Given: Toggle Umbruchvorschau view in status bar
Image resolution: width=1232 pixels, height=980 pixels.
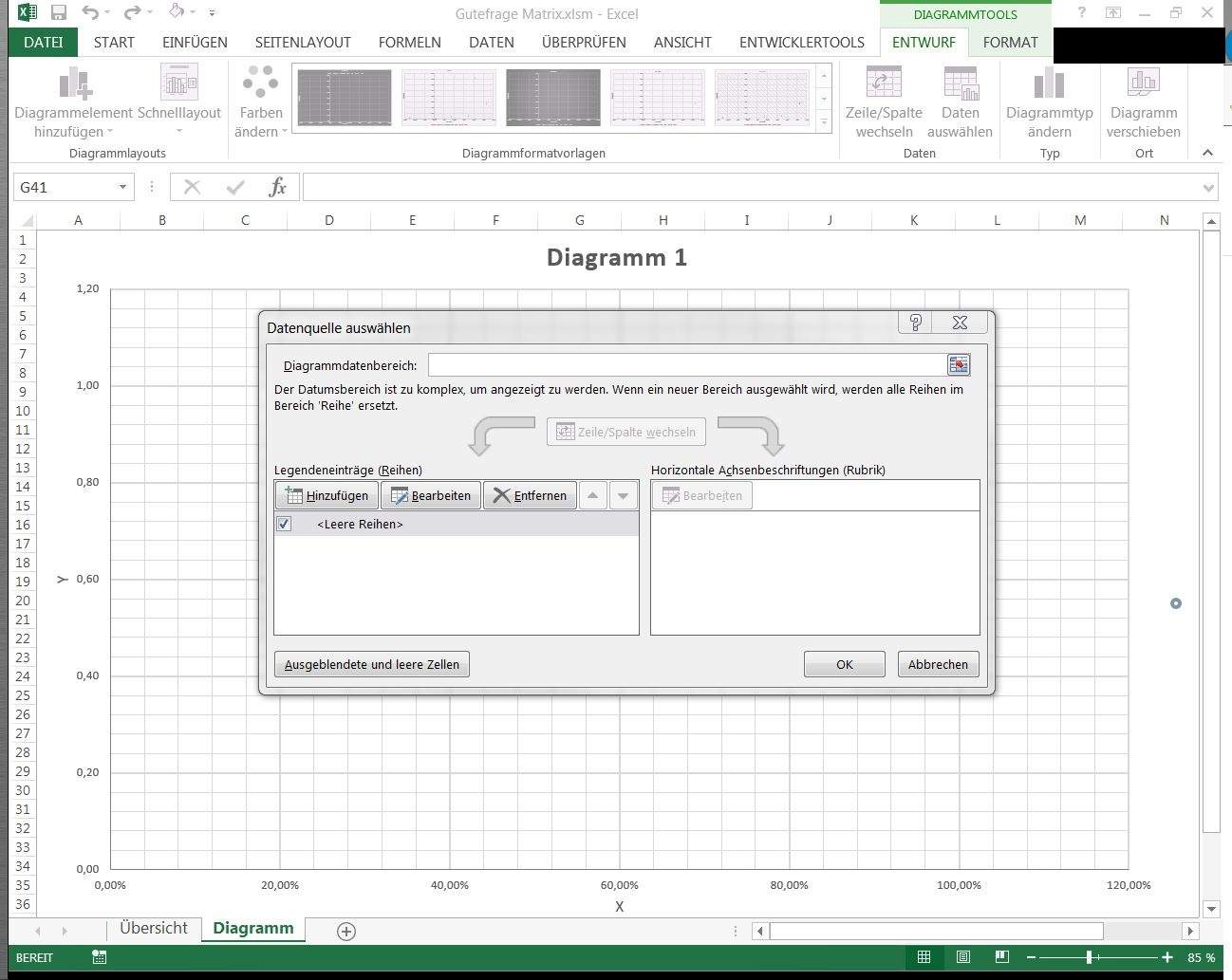Looking at the screenshot, I should click(1001, 956).
